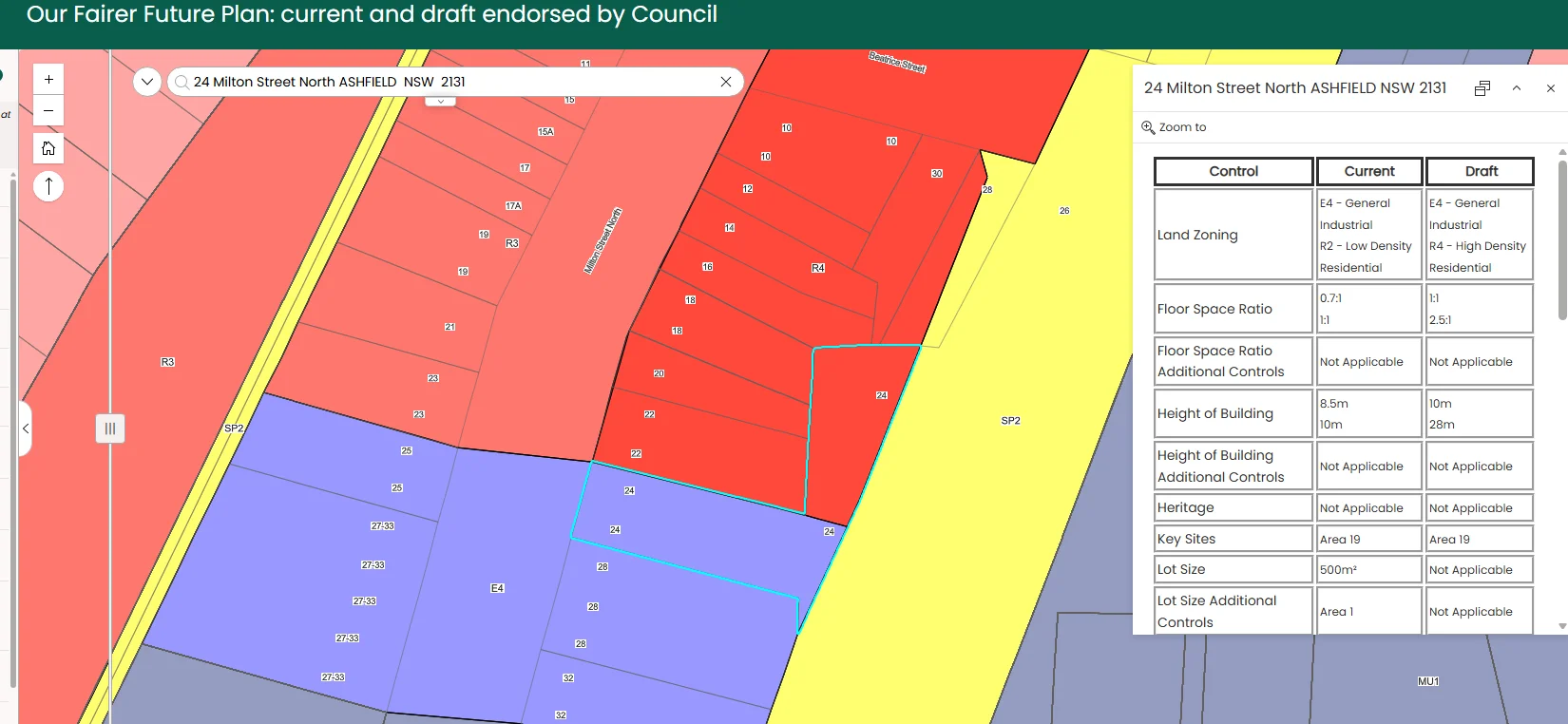Click current height value 8.5m
1568x724 pixels.
pos(1334,404)
